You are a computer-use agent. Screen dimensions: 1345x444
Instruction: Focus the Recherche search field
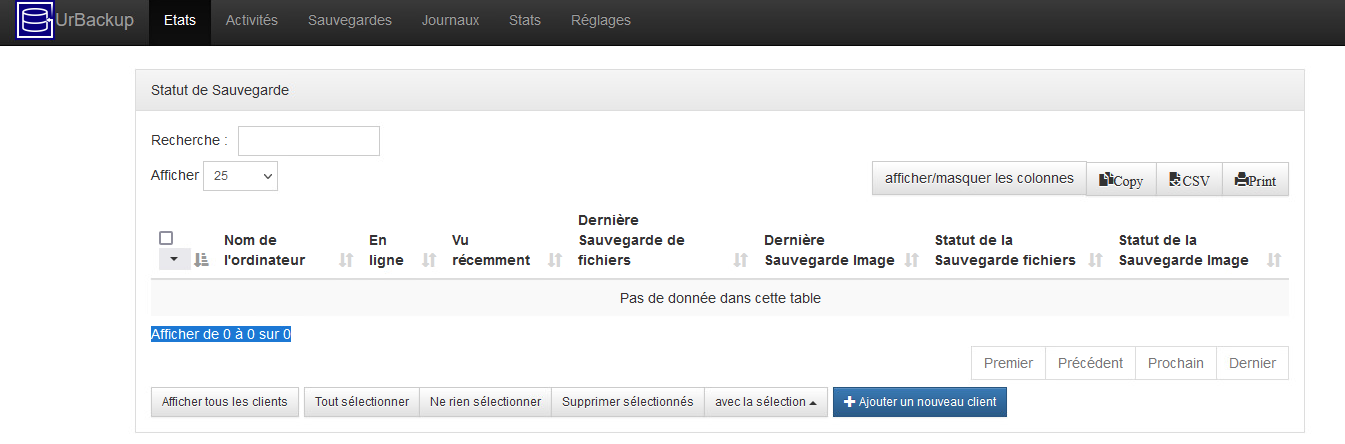pyautogui.click(x=308, y=141)
